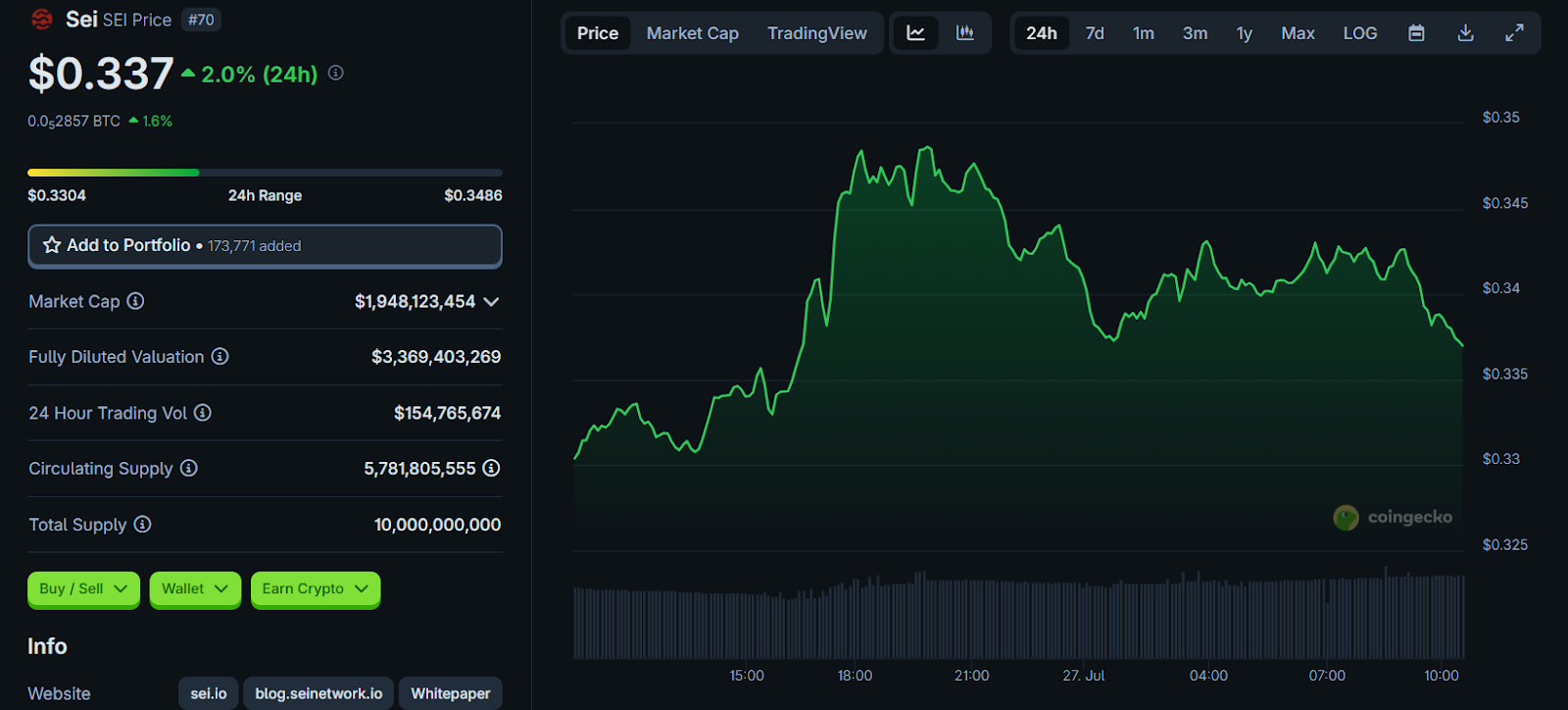This screenshot has width=1568, height=710.
Task: Select the 7d time range
Action: pos(1095,33)
